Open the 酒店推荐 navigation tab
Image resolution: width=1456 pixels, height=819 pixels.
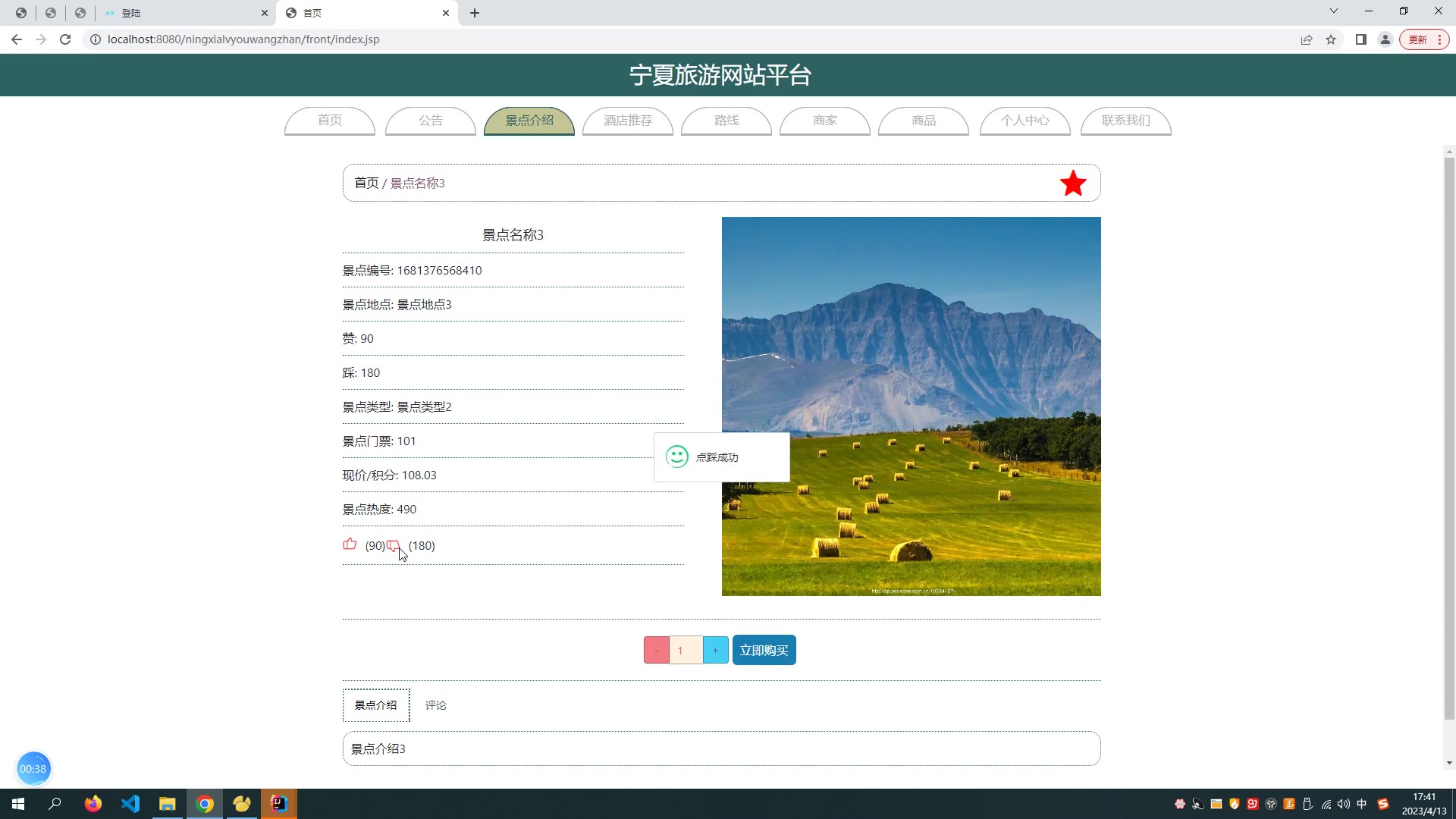click(x=627, y=121)
